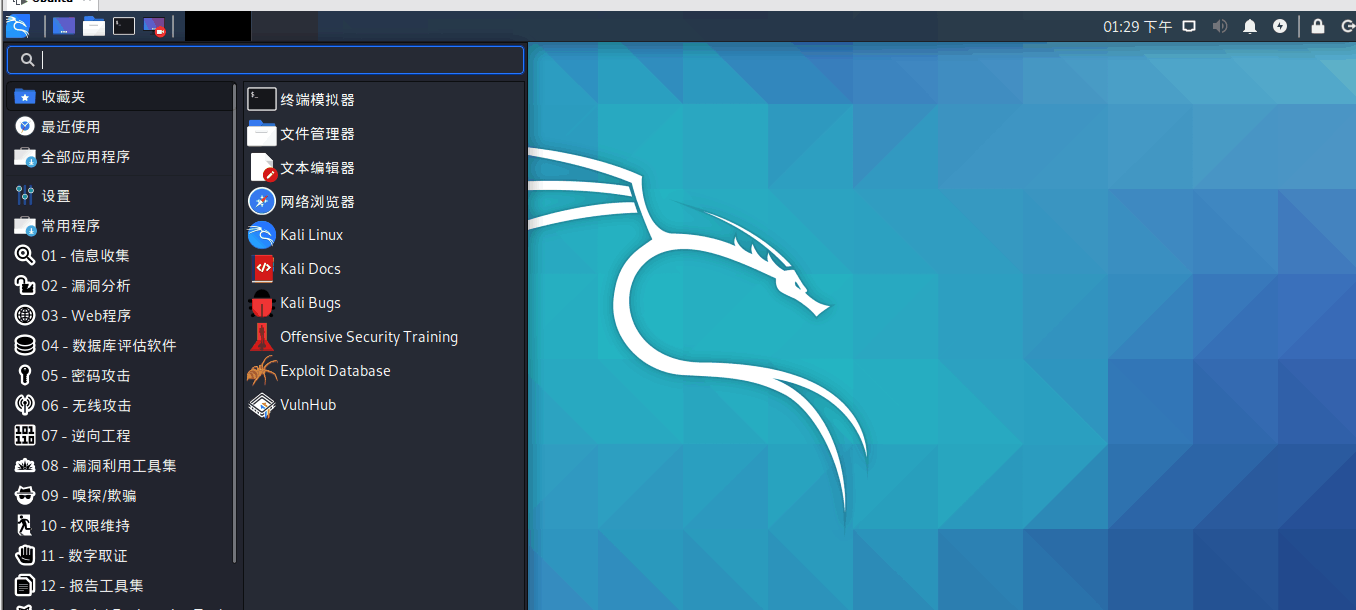
Task: Open Kali Linux website entry
Action: click(384, 235)
